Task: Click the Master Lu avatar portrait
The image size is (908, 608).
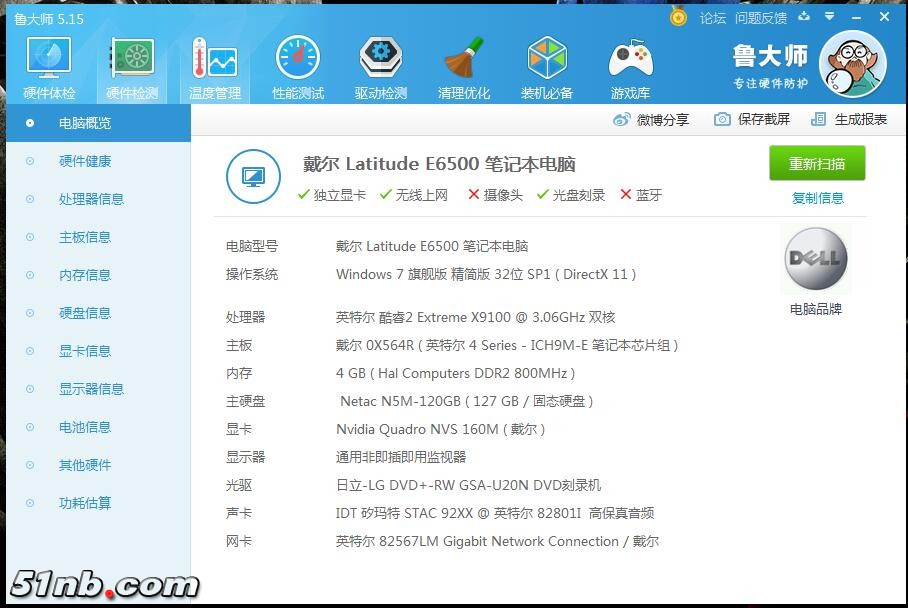Action: pos(852,64)
